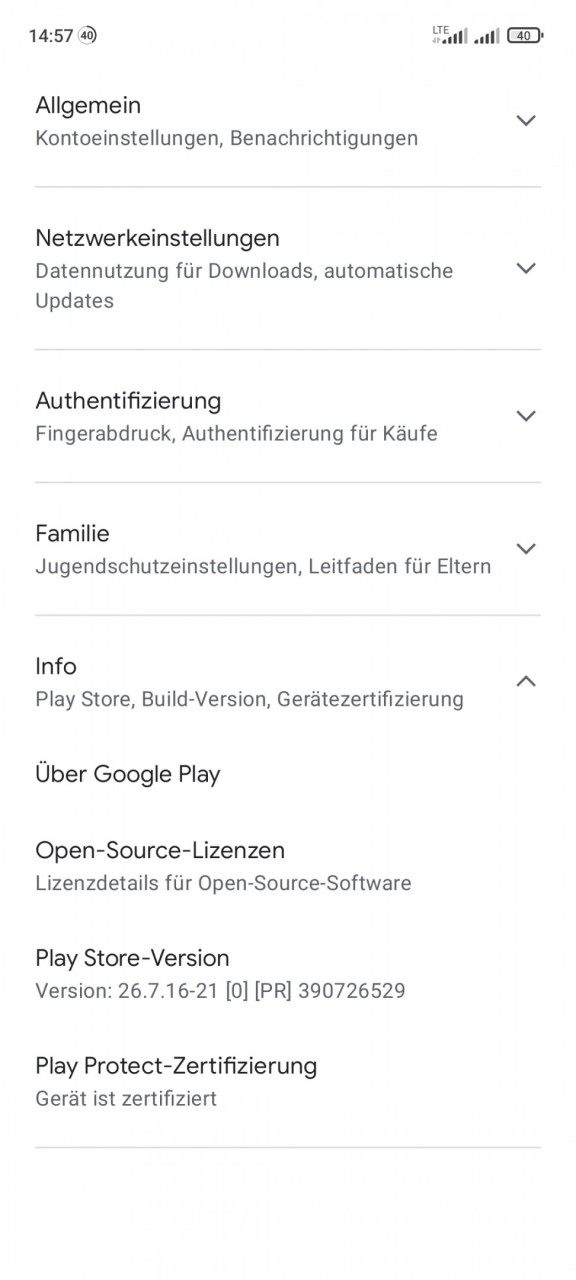Tap the Familie heading
Viewport: 576px width, 1280px height.
pyautogui.click(x=72, y=533)
